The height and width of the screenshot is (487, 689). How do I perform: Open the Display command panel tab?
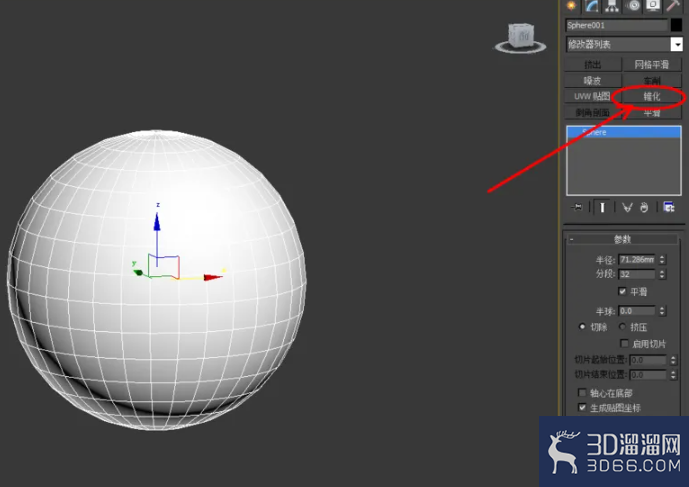653,5
